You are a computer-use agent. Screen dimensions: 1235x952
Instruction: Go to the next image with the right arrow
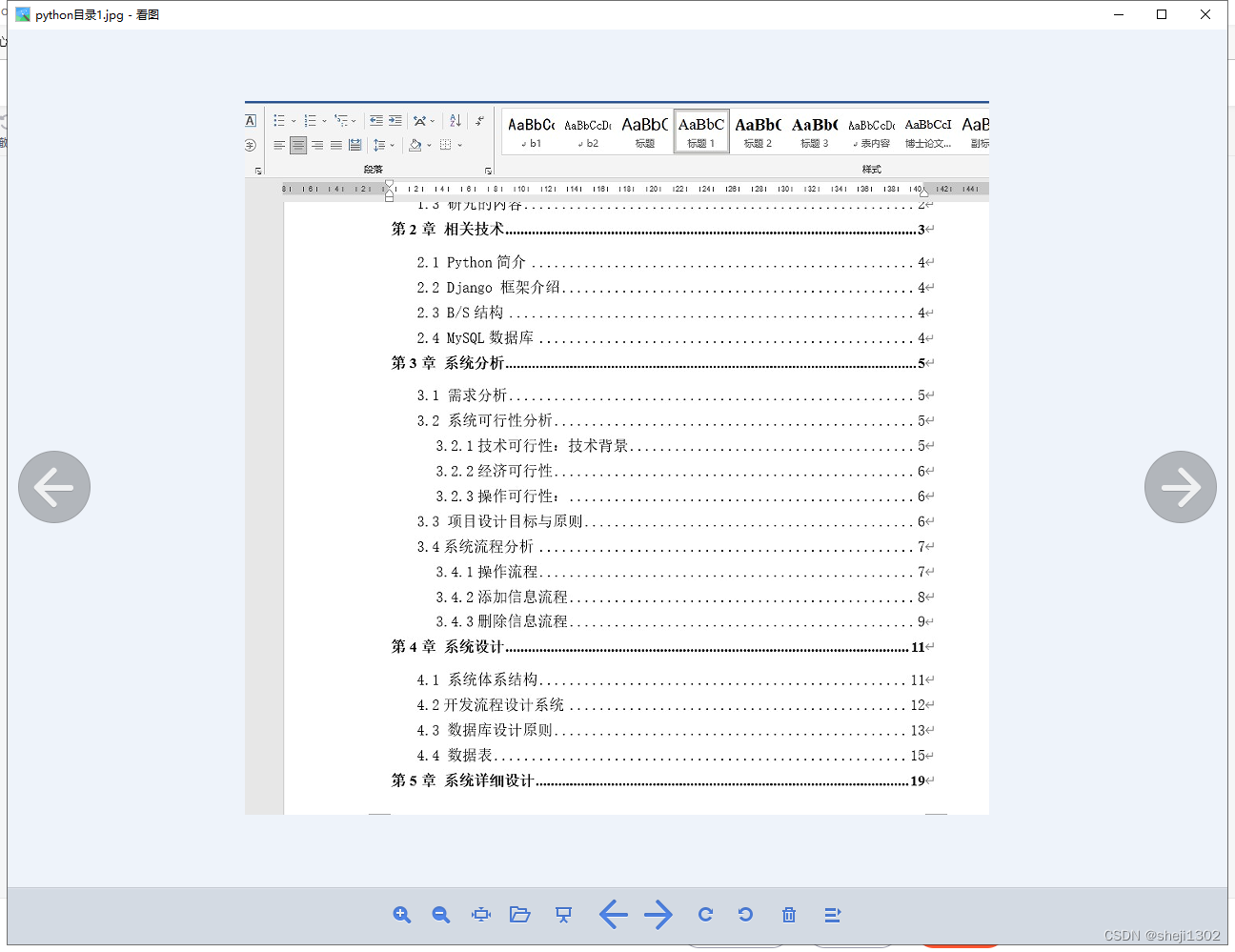click(658, 915)
